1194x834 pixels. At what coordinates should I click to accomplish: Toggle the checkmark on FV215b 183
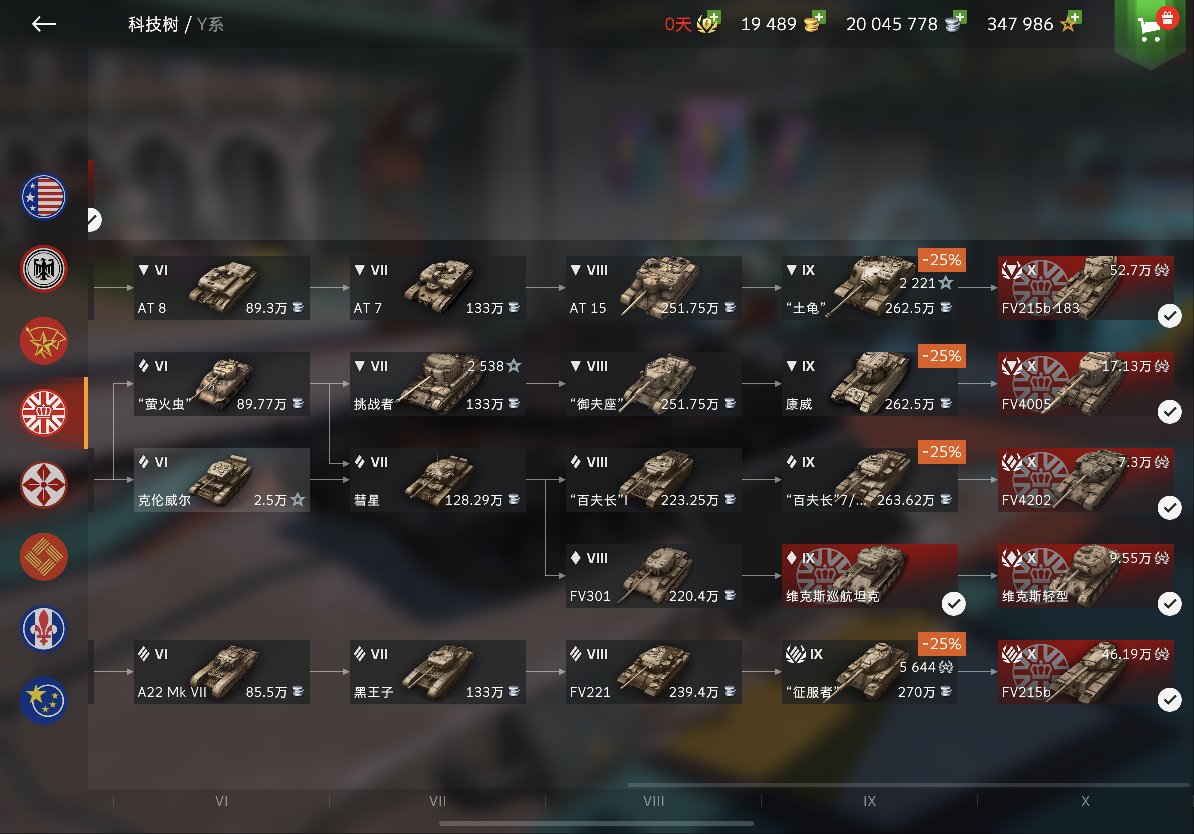(1170, 315)
